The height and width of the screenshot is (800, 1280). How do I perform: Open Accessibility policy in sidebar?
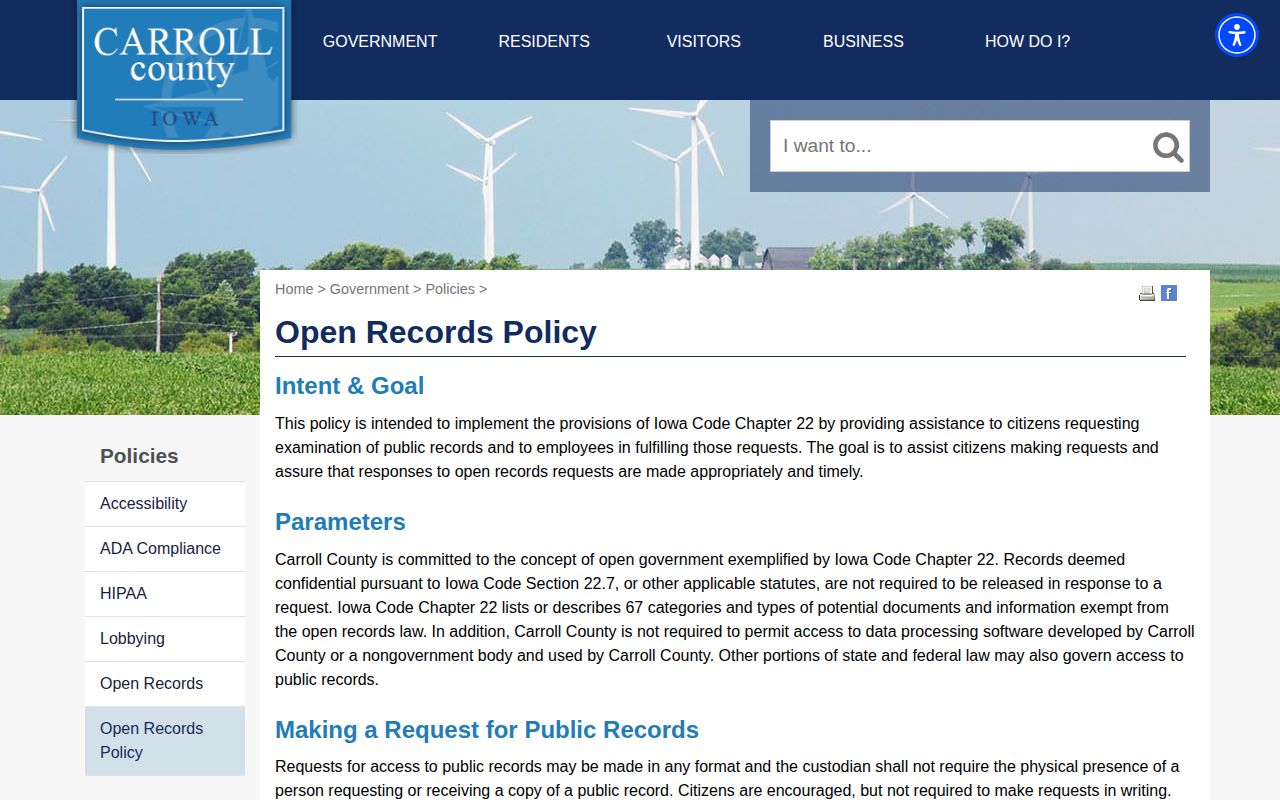(165, 504)
